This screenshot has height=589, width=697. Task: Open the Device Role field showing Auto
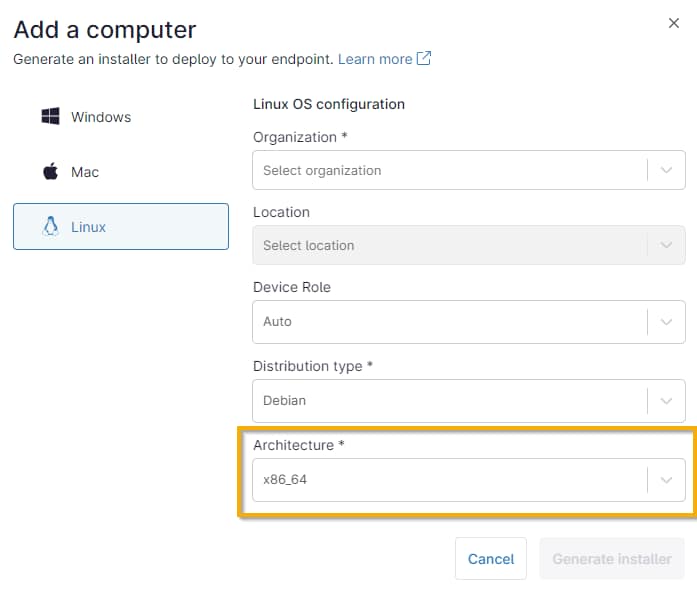tap(450, 321)
